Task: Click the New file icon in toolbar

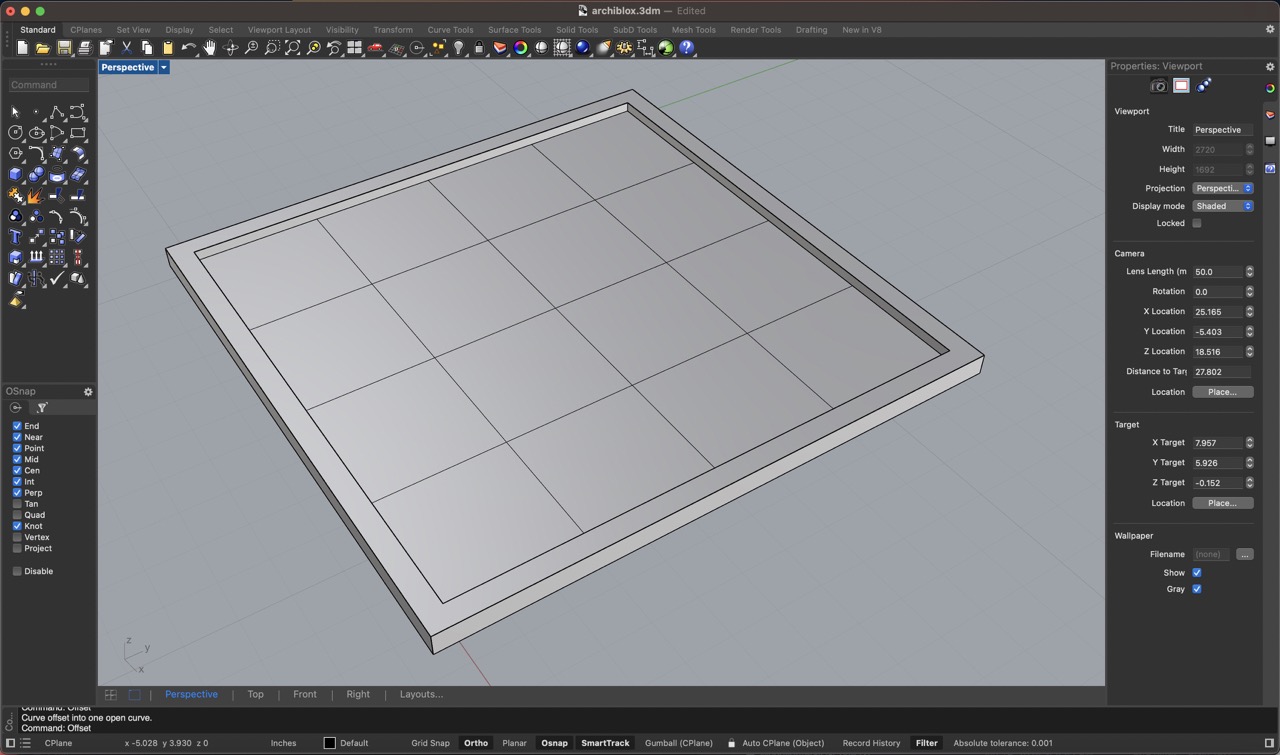Action: [22, 48]
